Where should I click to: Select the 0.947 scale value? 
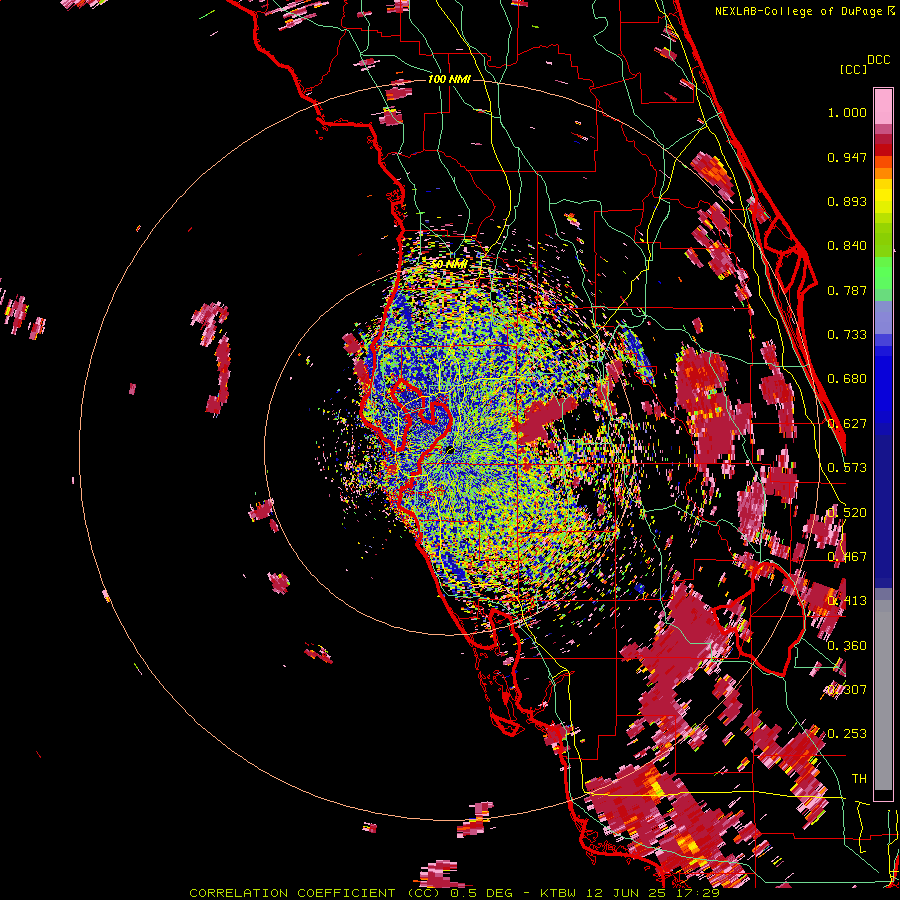tap(847, 157)
